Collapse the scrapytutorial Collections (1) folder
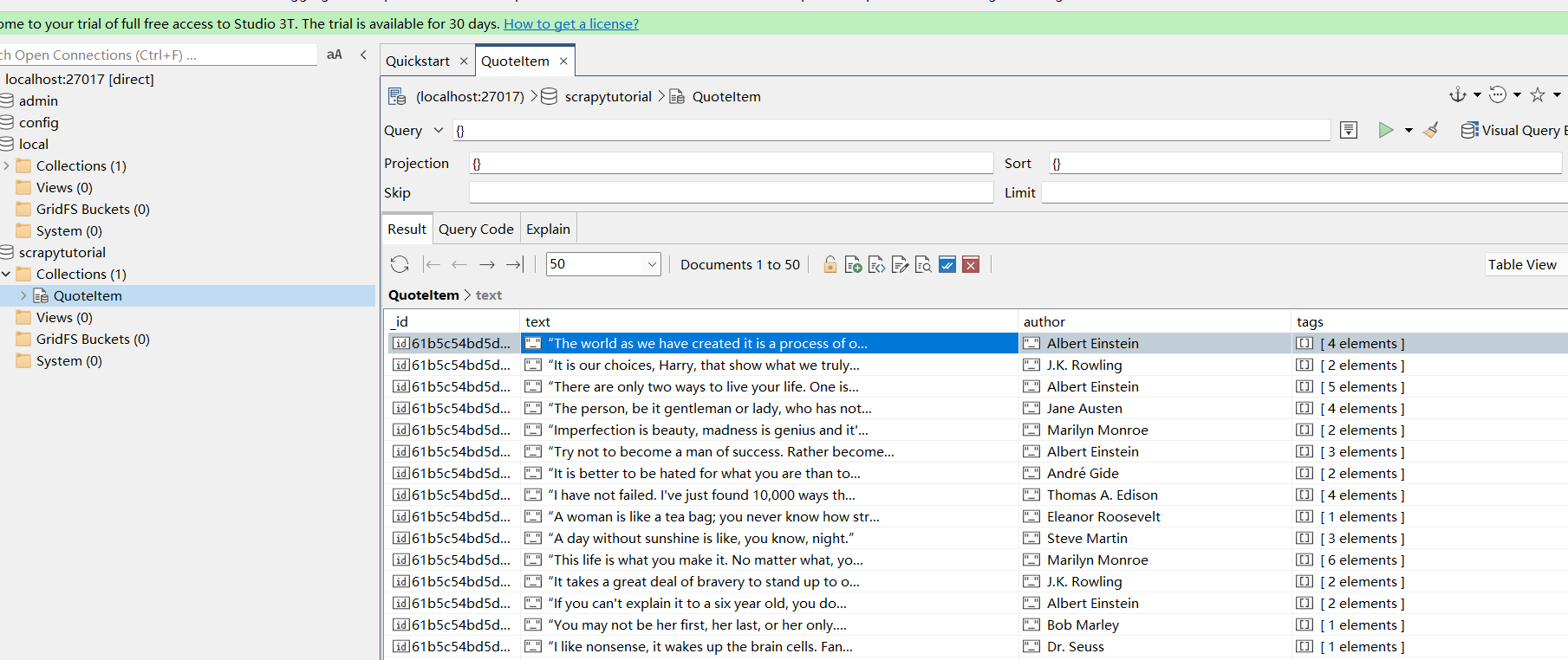 [6, 274]
